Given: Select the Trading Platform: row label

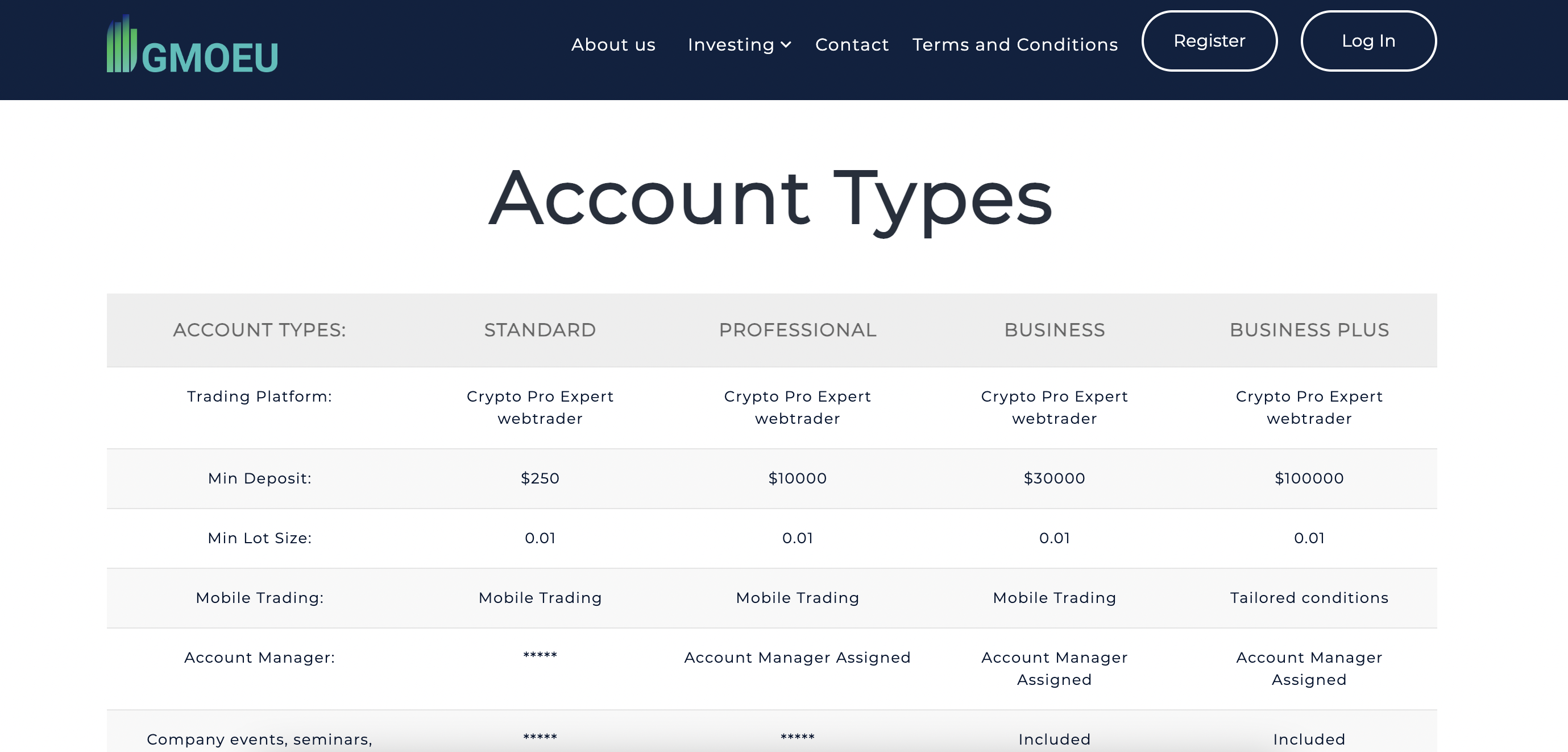Looking at the screenshot, I should (259, 396).
